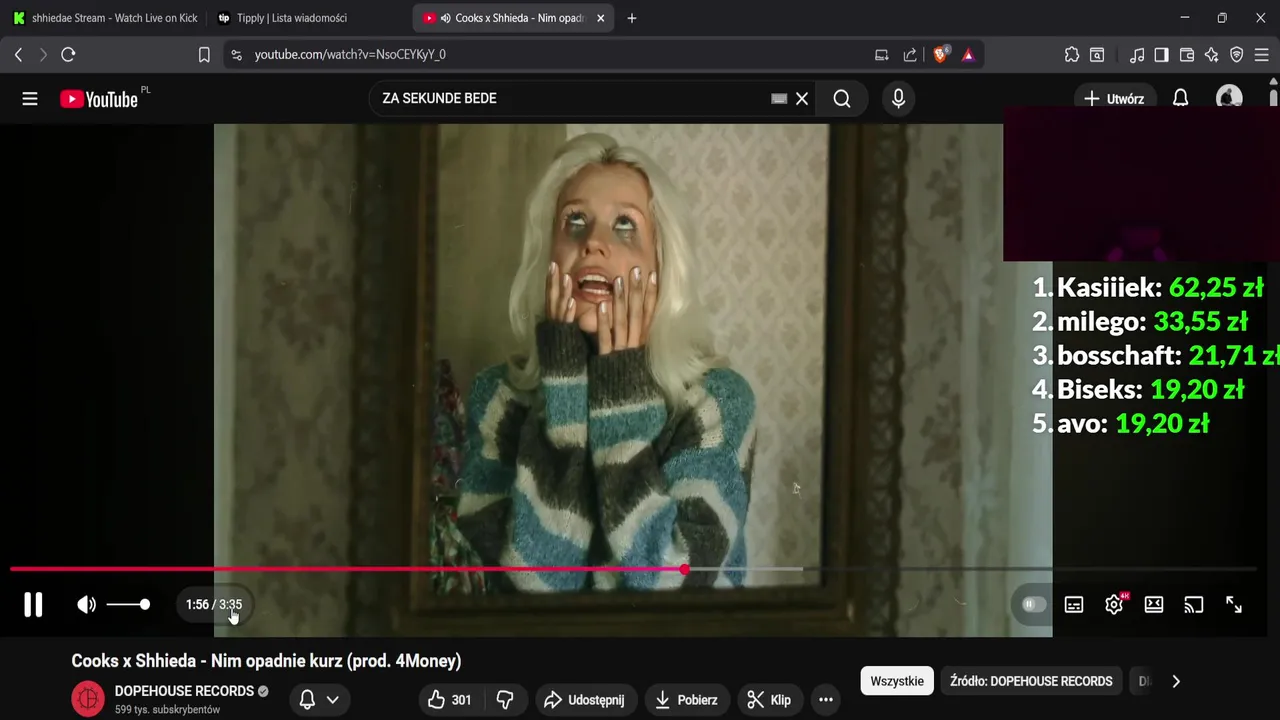The height and width of the screenshot is (720, 1280).
Task: Open the Brave Shields lion icon
Action: 940,55
